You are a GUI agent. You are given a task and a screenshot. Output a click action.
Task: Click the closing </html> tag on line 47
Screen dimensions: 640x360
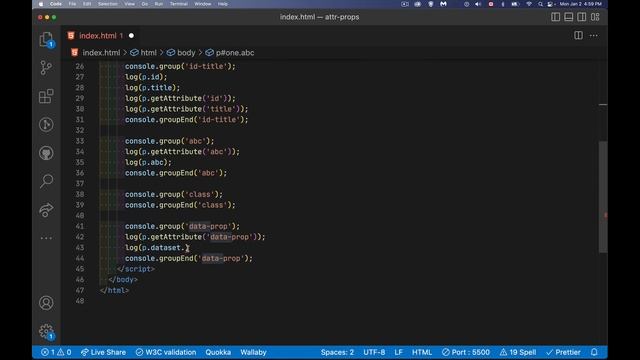point(115,290)
